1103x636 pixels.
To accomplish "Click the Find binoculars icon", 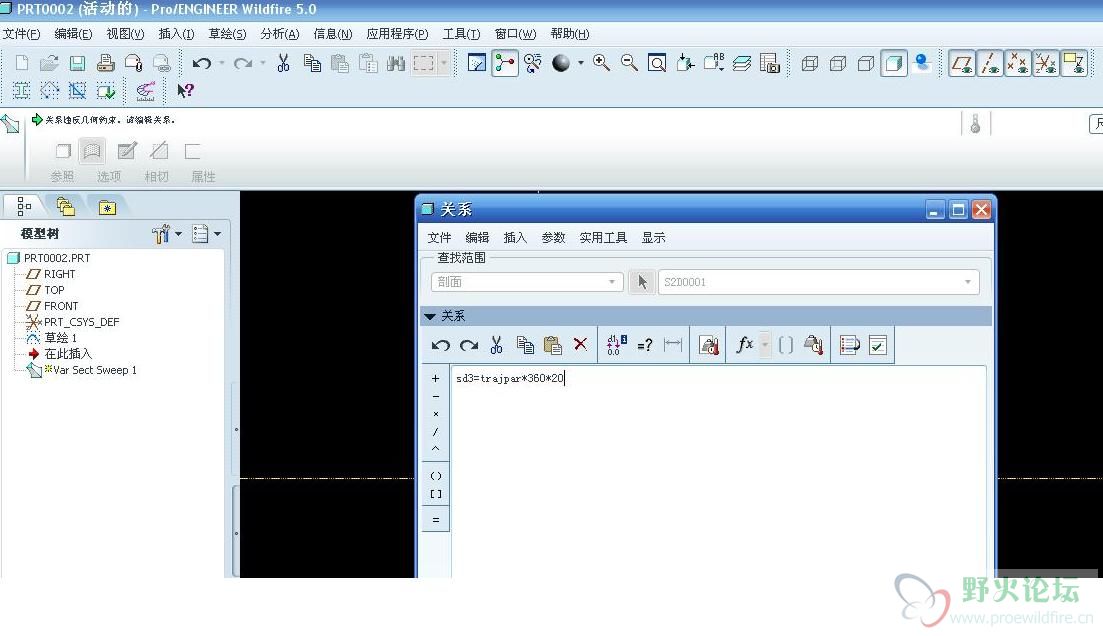I will tap(396, 63).
